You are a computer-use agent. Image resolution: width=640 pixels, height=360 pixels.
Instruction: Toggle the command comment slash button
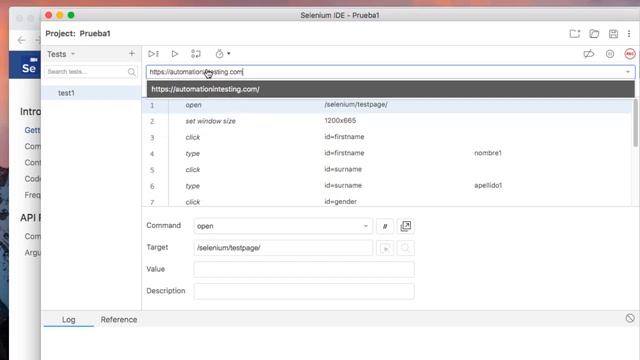(x=385, y=226)
